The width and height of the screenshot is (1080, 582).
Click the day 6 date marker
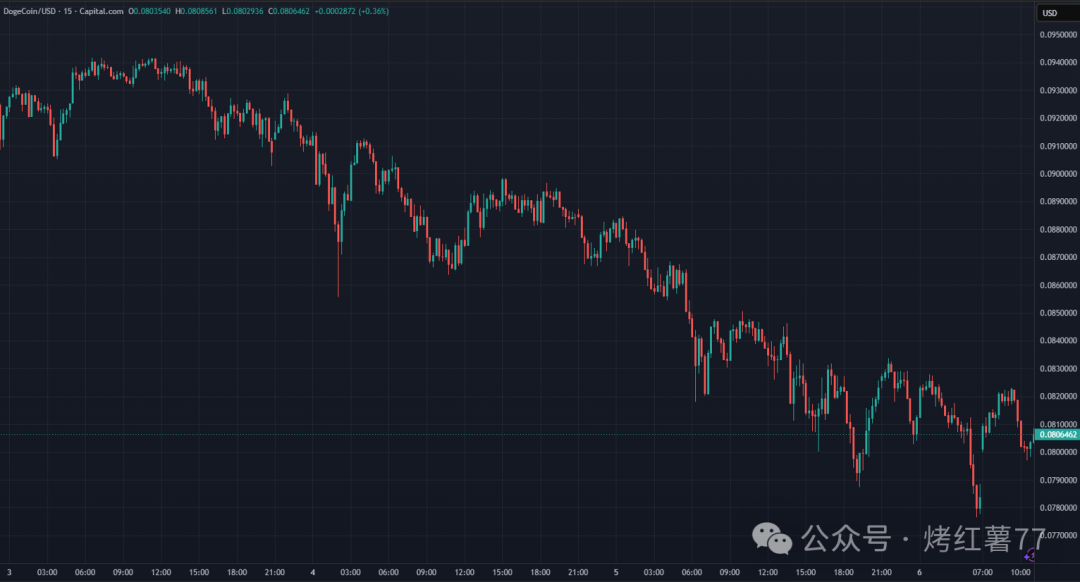tap(919, 572)
